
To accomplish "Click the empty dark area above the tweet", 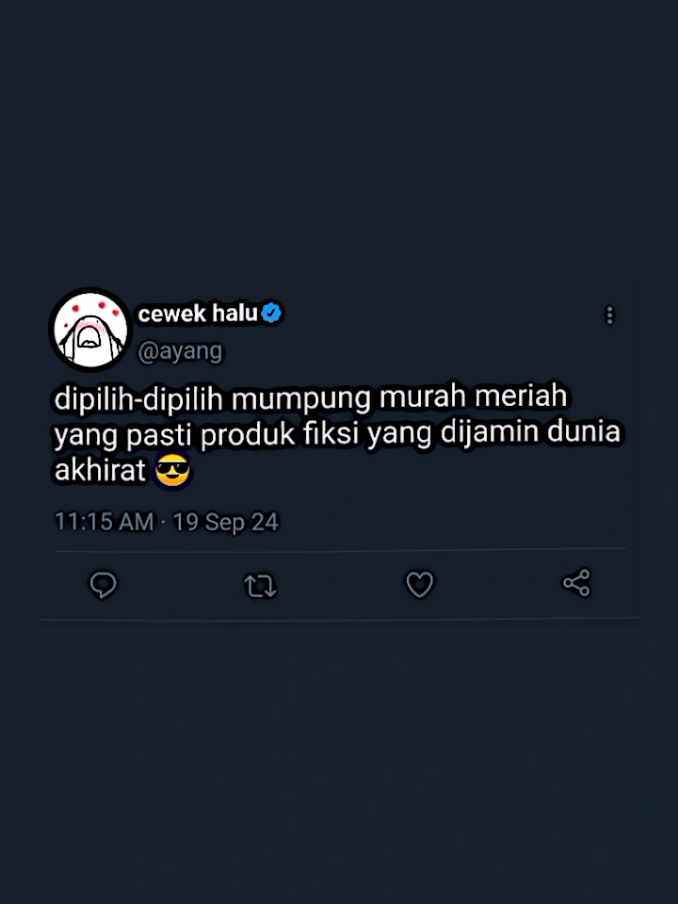I will pos(339,138).
